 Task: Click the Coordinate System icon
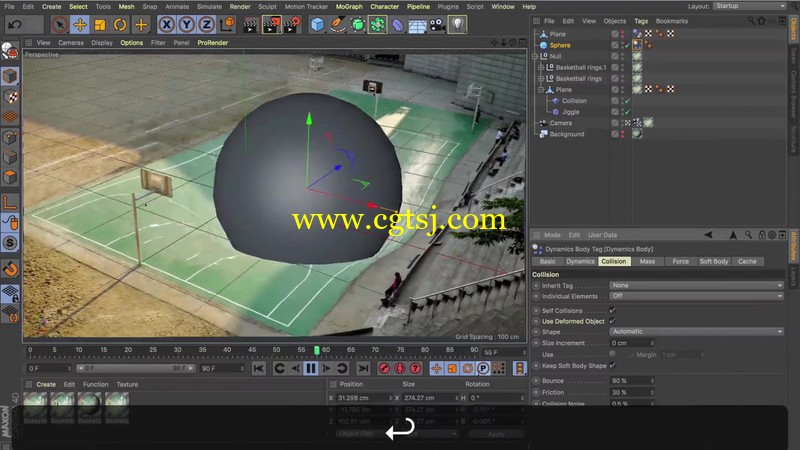tap(228, 24)
